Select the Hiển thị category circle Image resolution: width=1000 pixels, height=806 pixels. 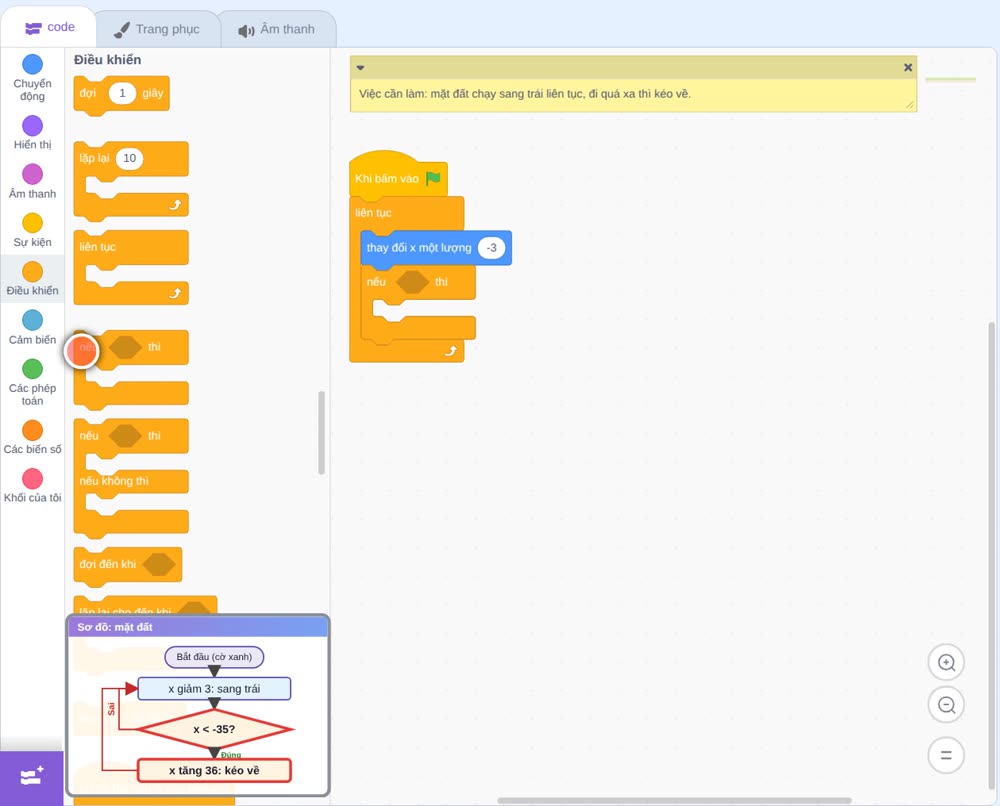tap(33, 126)
